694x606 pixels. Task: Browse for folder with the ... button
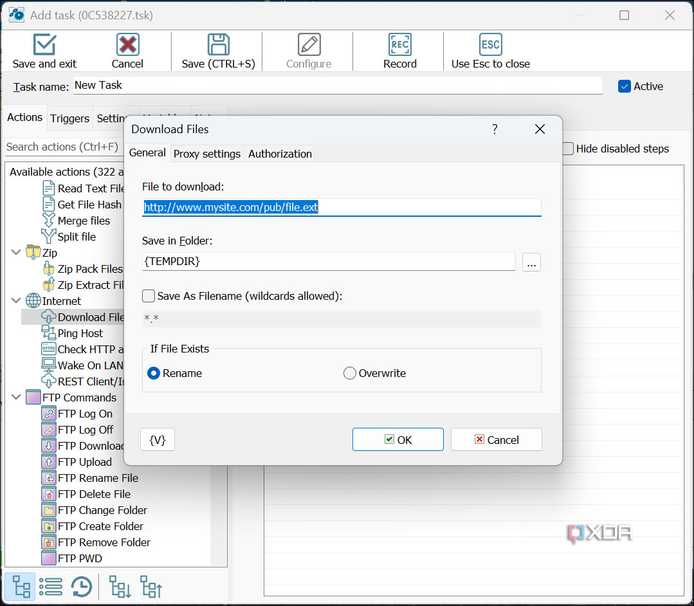532,262
